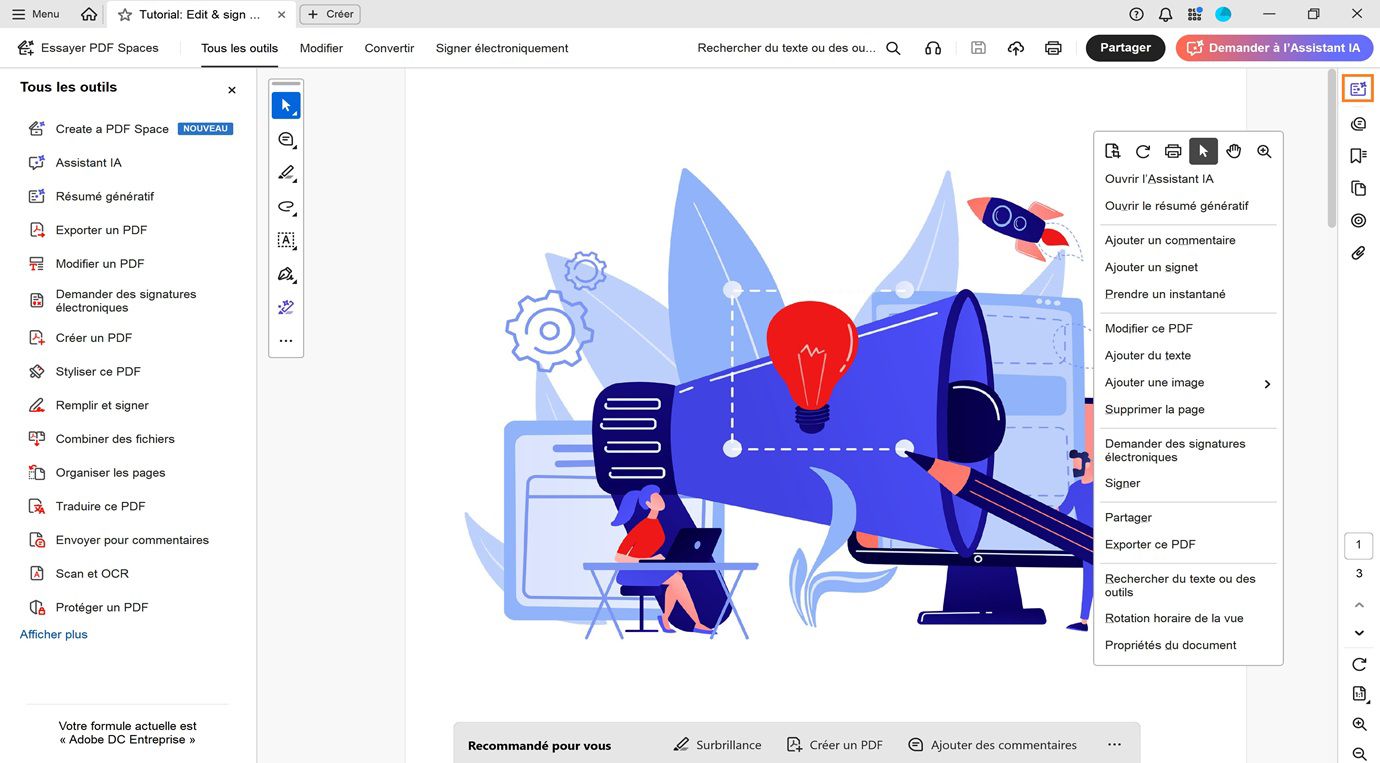The width and height of the screenshot is (1380, 763).
Task: Activate the Hand navigation tool
Action: [1233, 151]
